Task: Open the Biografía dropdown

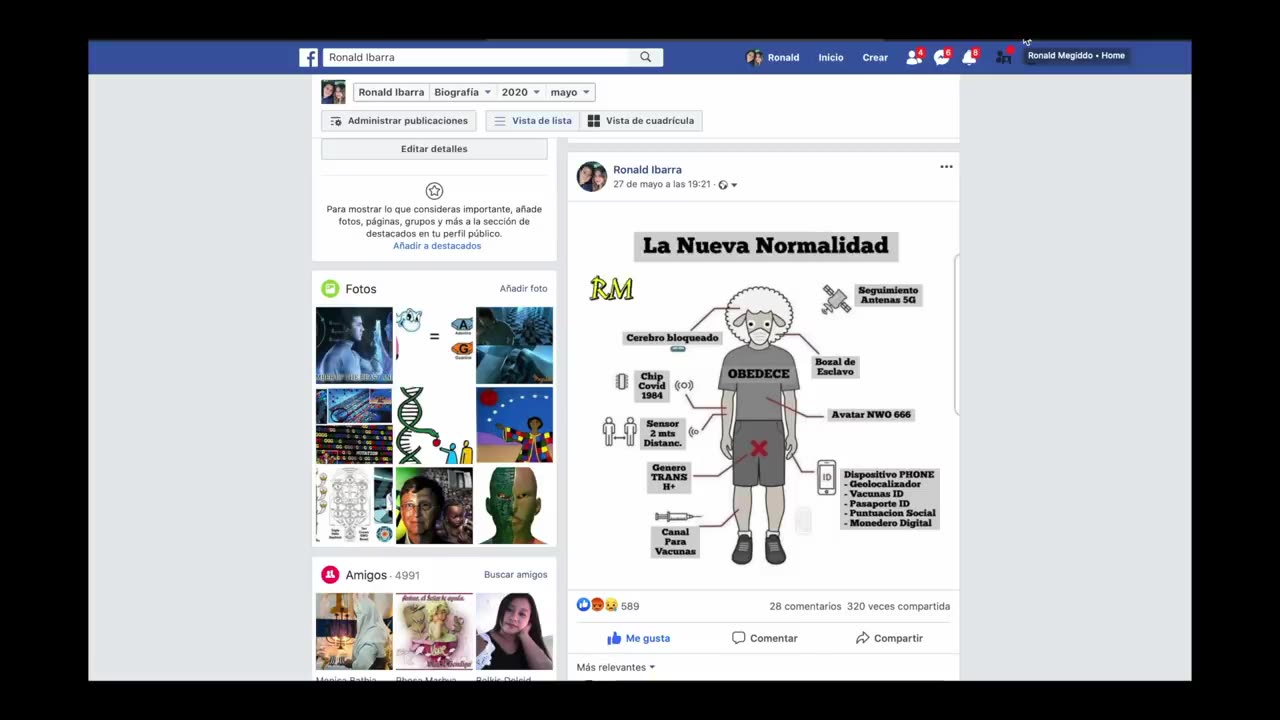Action: (462, 92)
